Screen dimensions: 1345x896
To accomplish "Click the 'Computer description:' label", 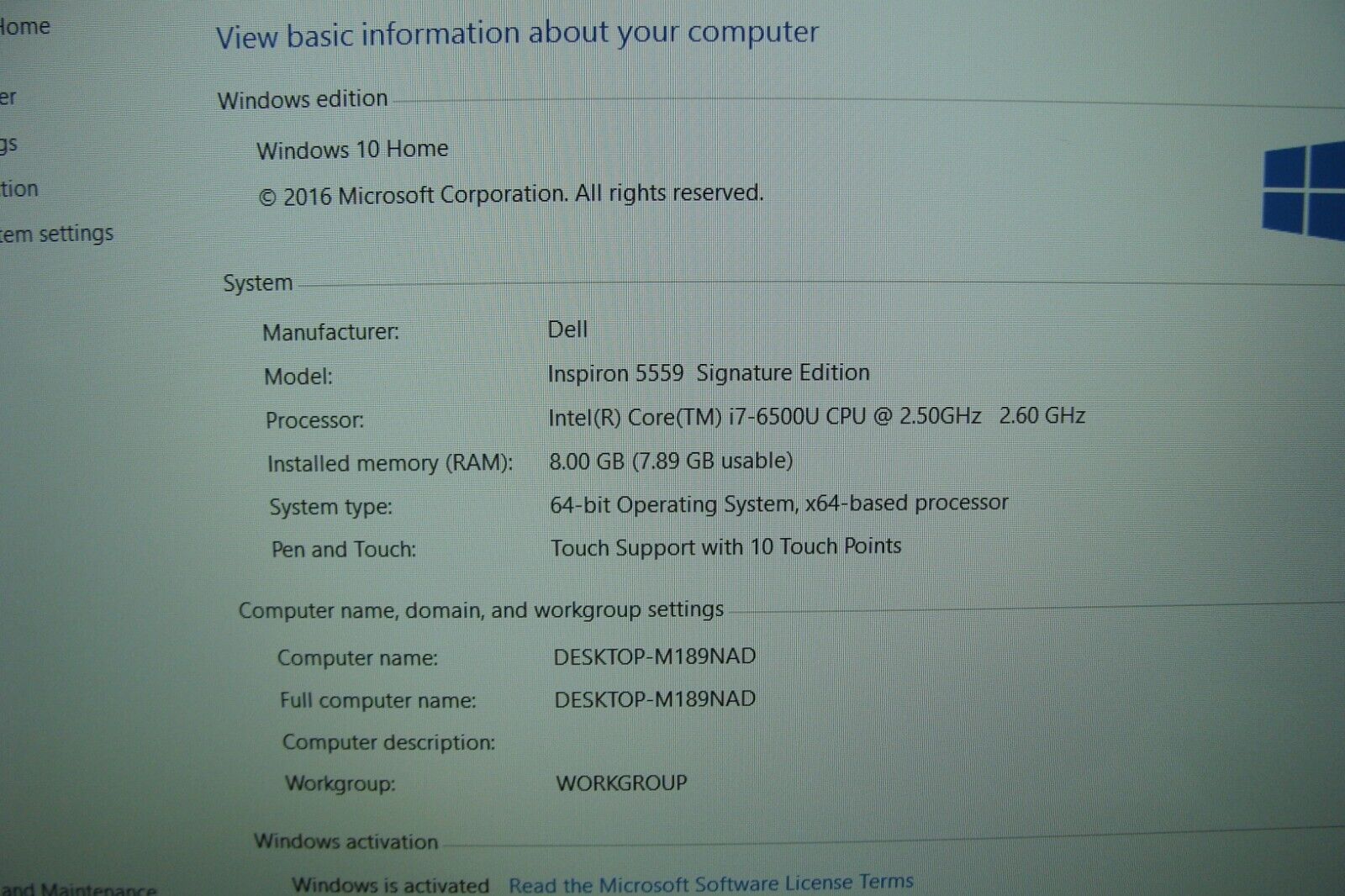I will click(388, 742).
